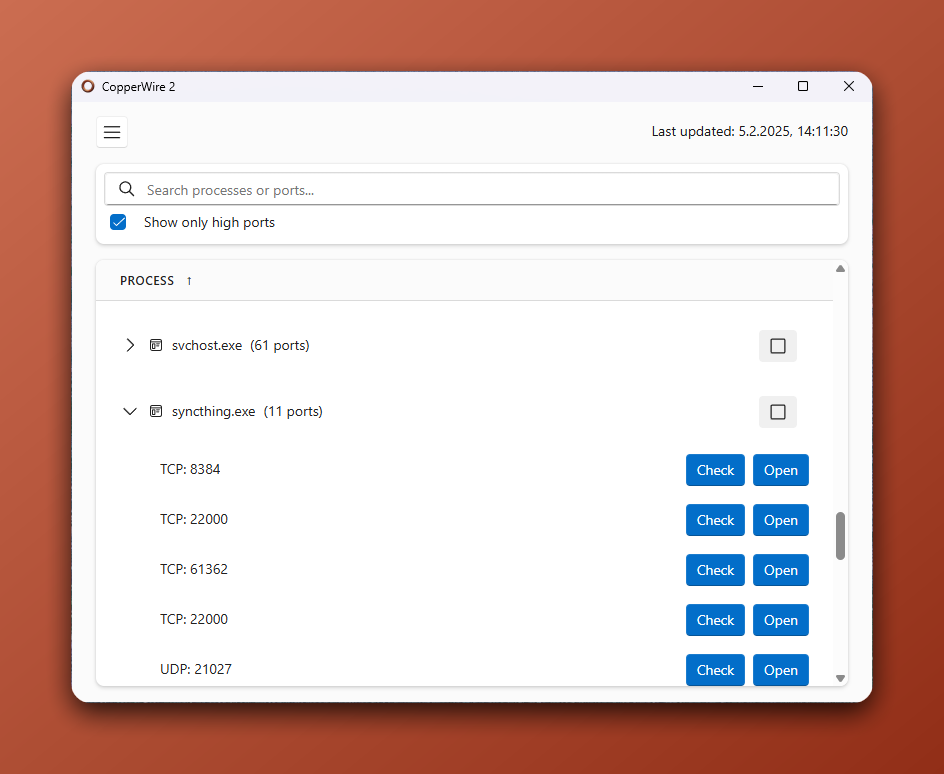This screenshot has height=774, width=944.
Task: Click the magnifying glass search icon
Action: point(126,189)
